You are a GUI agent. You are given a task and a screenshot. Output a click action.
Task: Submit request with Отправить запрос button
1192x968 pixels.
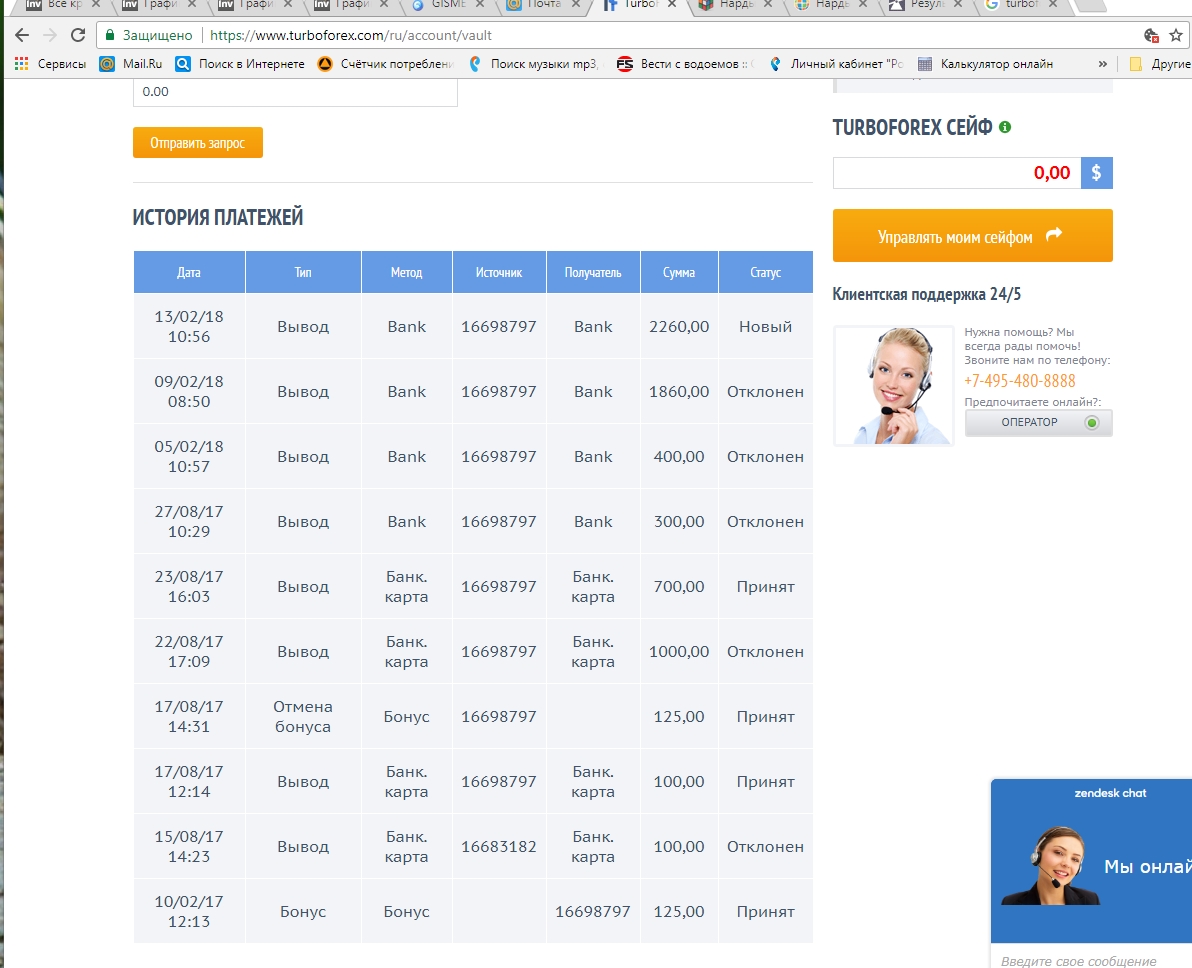[198, 143]
